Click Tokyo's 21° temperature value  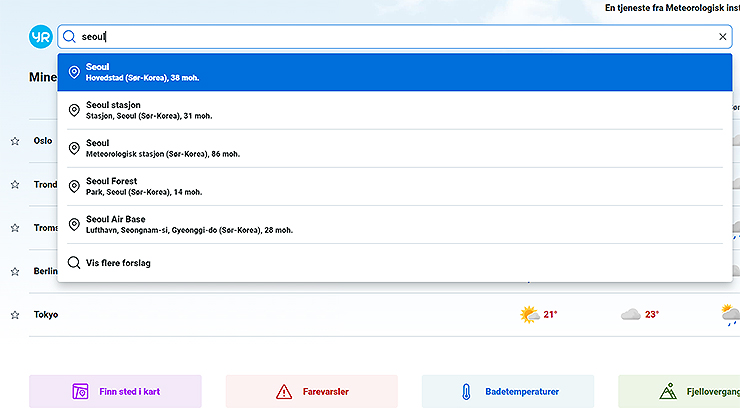pyautogui.click(x=550, y=314)
